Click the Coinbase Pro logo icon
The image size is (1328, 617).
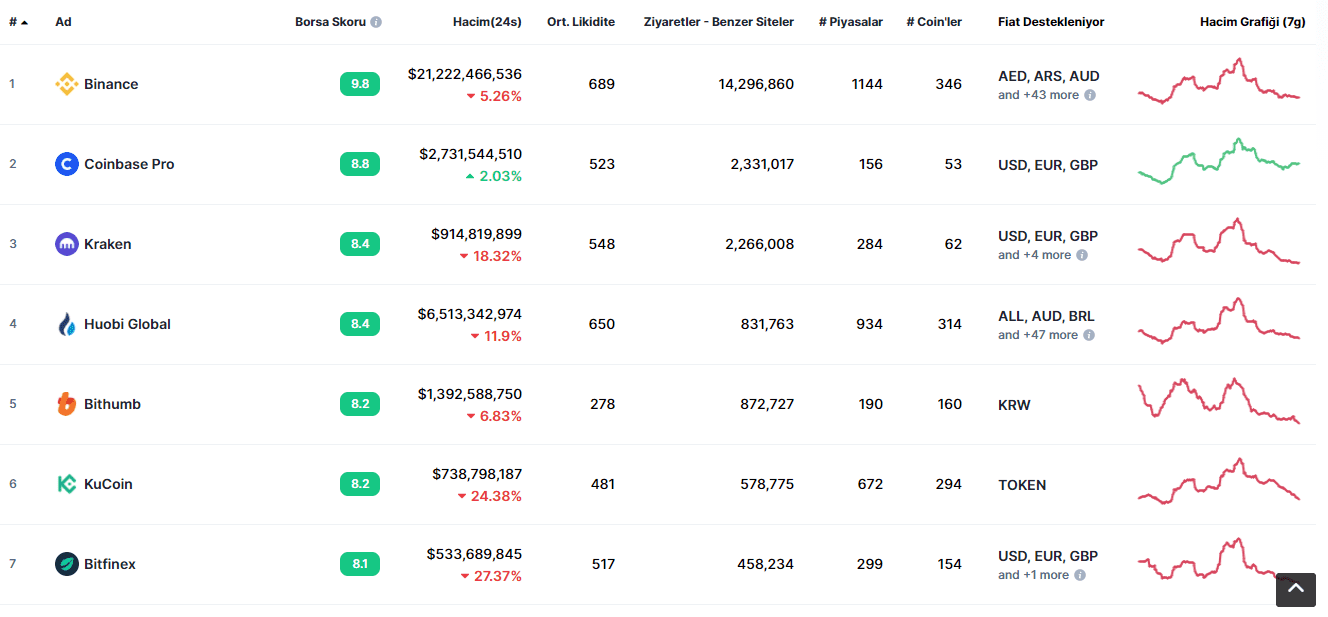67,164
